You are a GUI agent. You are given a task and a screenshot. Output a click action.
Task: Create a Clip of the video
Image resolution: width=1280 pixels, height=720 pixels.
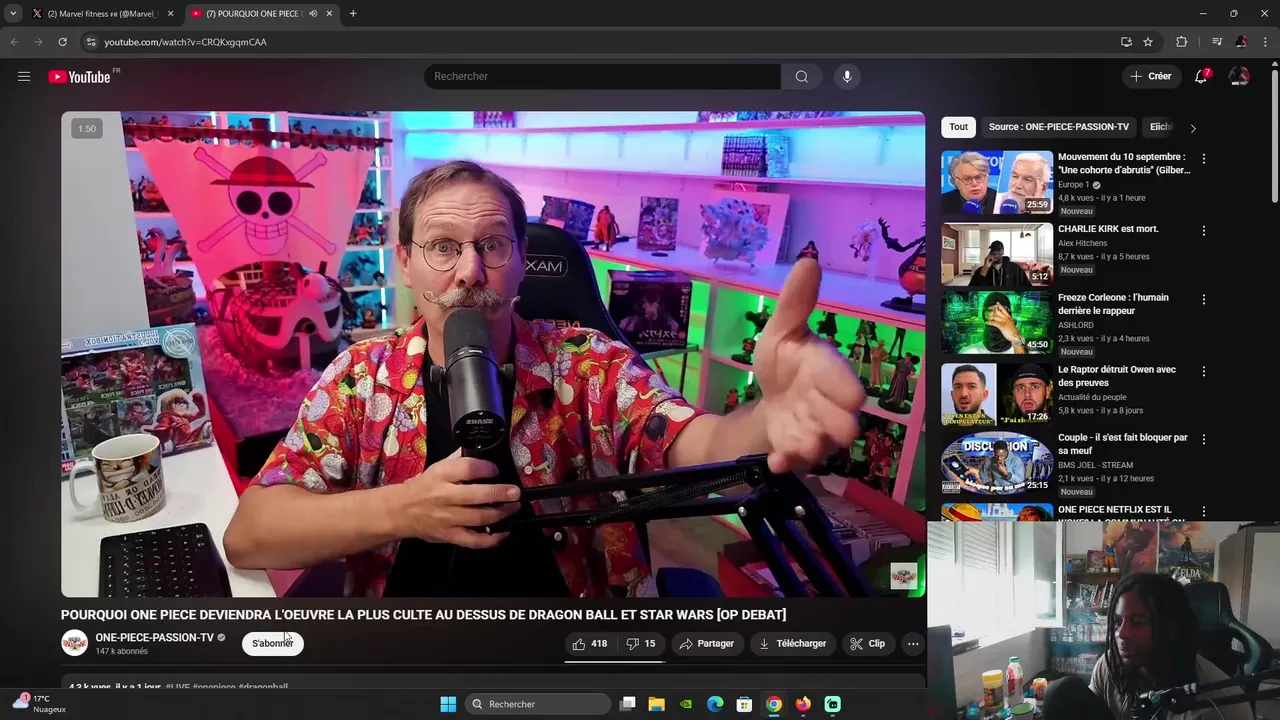pyautogui.click(x=868, y=644)
